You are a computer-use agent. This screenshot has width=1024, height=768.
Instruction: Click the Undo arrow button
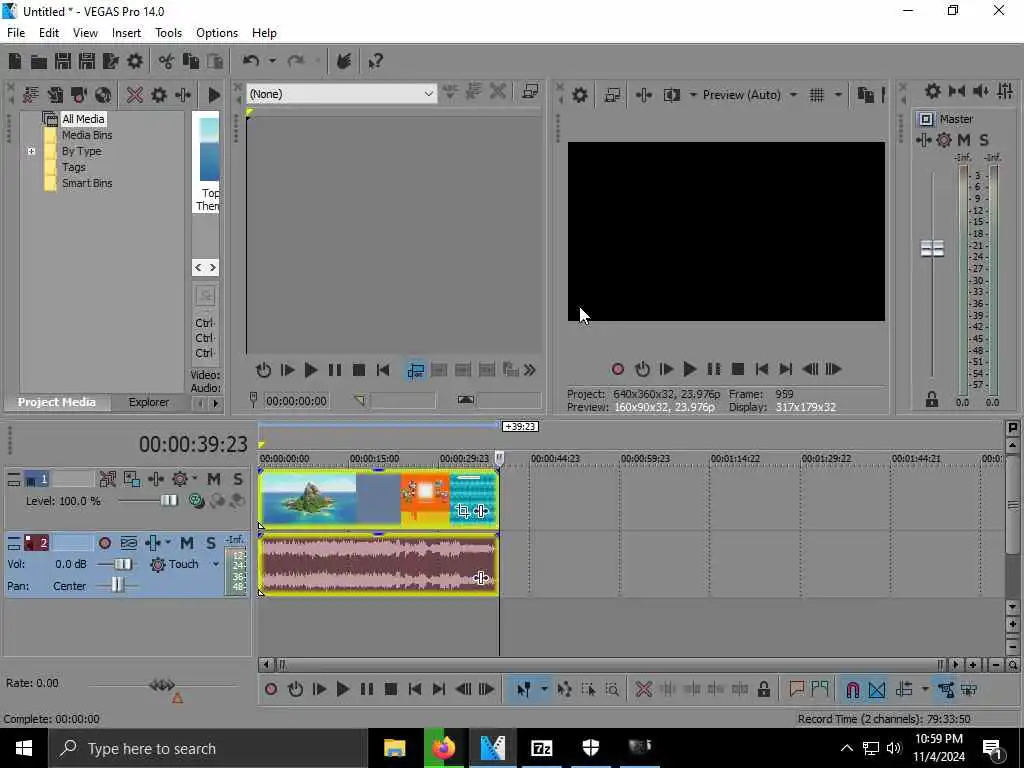[x=251, y=61]
